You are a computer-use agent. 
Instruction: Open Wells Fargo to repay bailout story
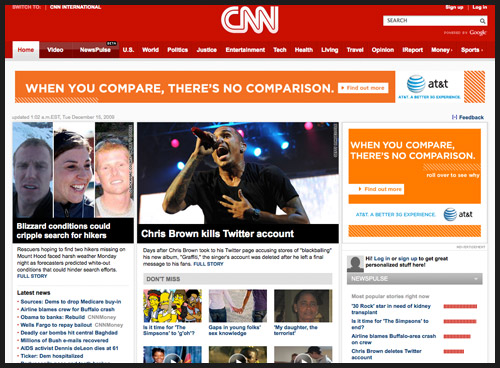pyautogui.click(x=56, y=325)
